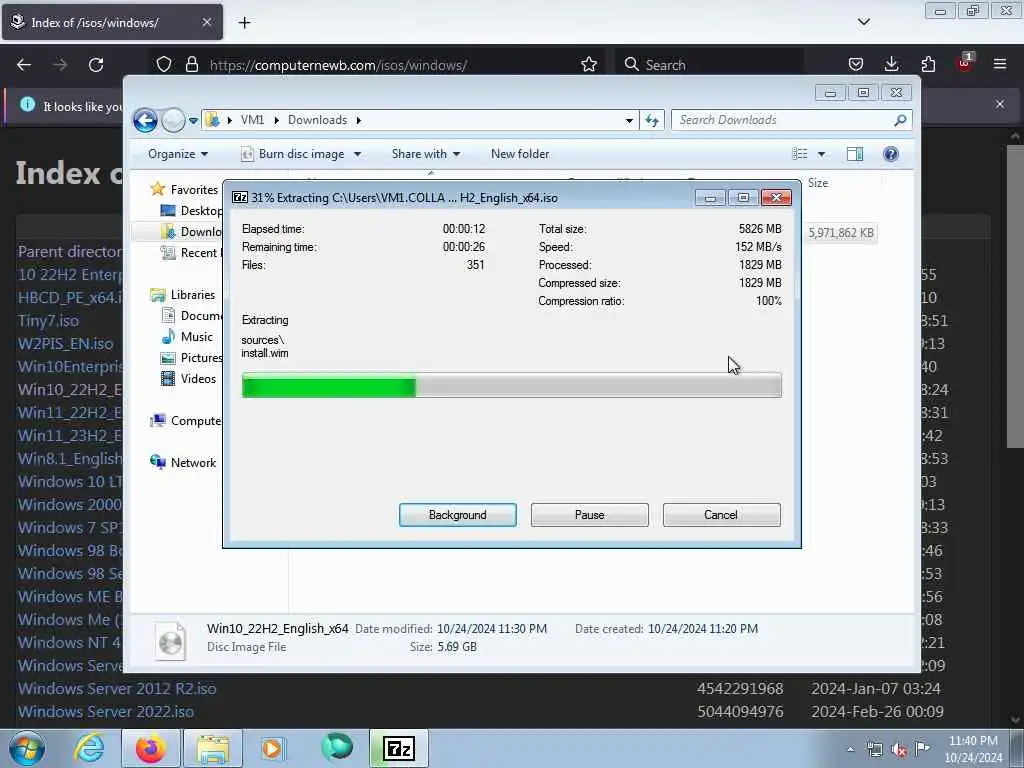The width and height of the screenshot is (1024, 768).
Task: Select Libraries in navigation pane
Action: pos(183,295)
